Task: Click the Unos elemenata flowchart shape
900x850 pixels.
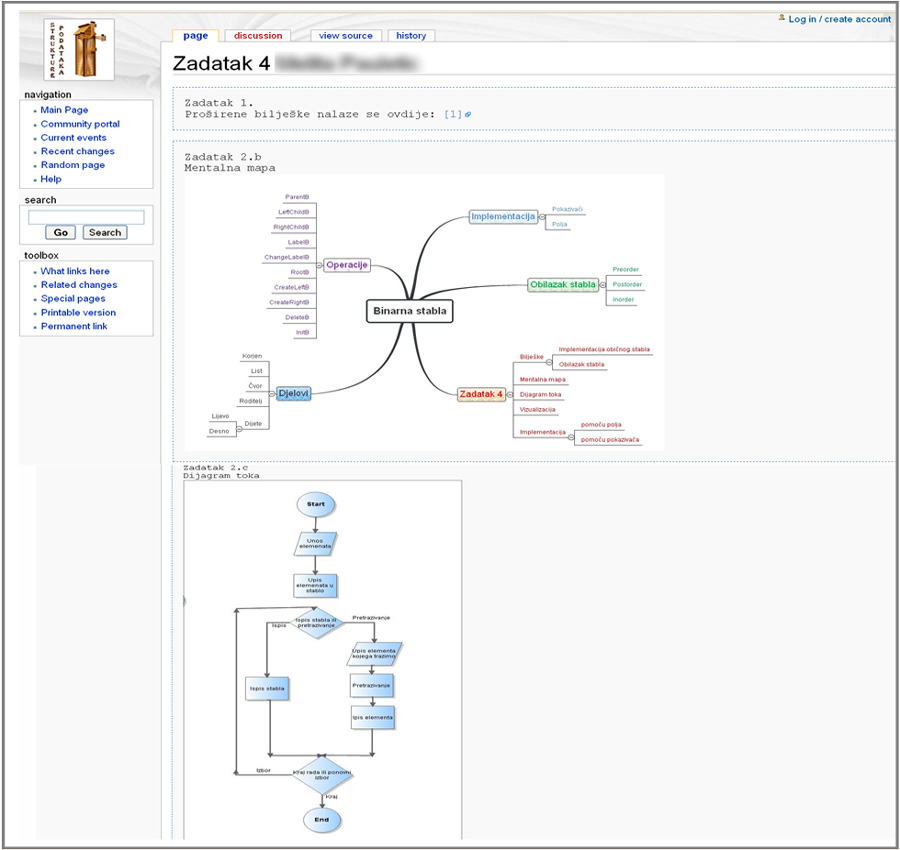Action: pos(315,543)
